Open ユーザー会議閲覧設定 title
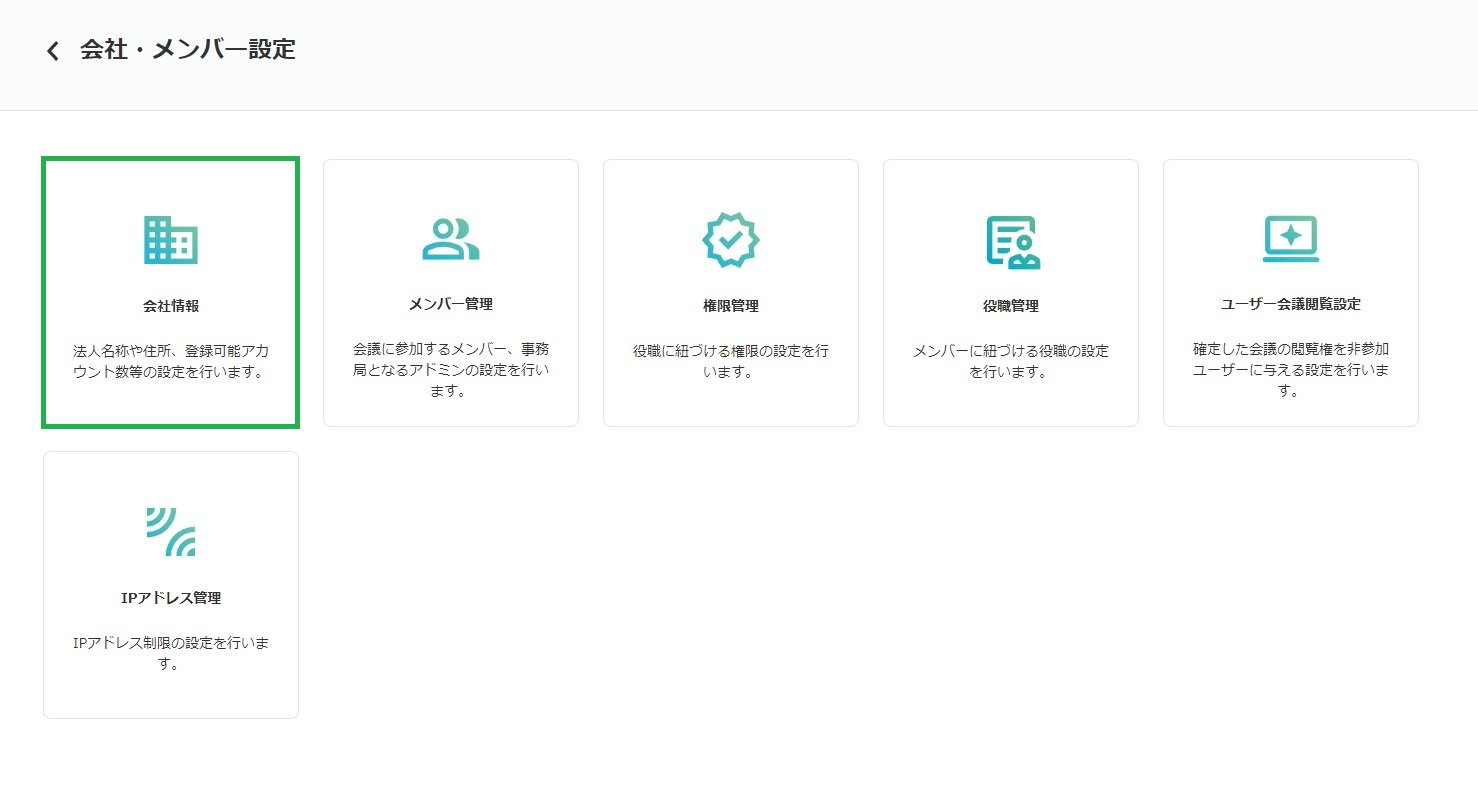Screen dimensions: 1478x809 (x=1290, y=304)
